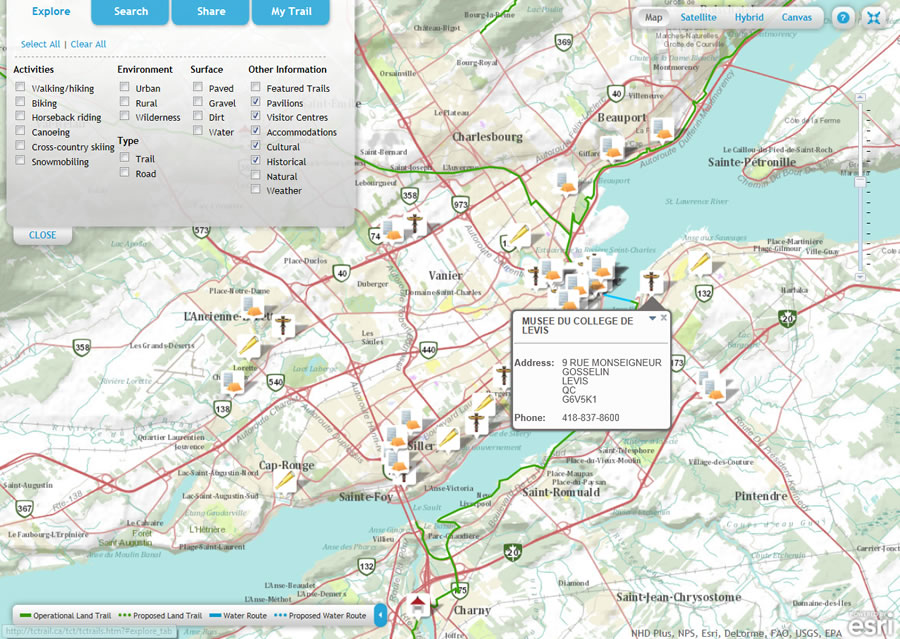900x639 pixels.
Task: Click the Clear All link
Action: click(88, 44)
